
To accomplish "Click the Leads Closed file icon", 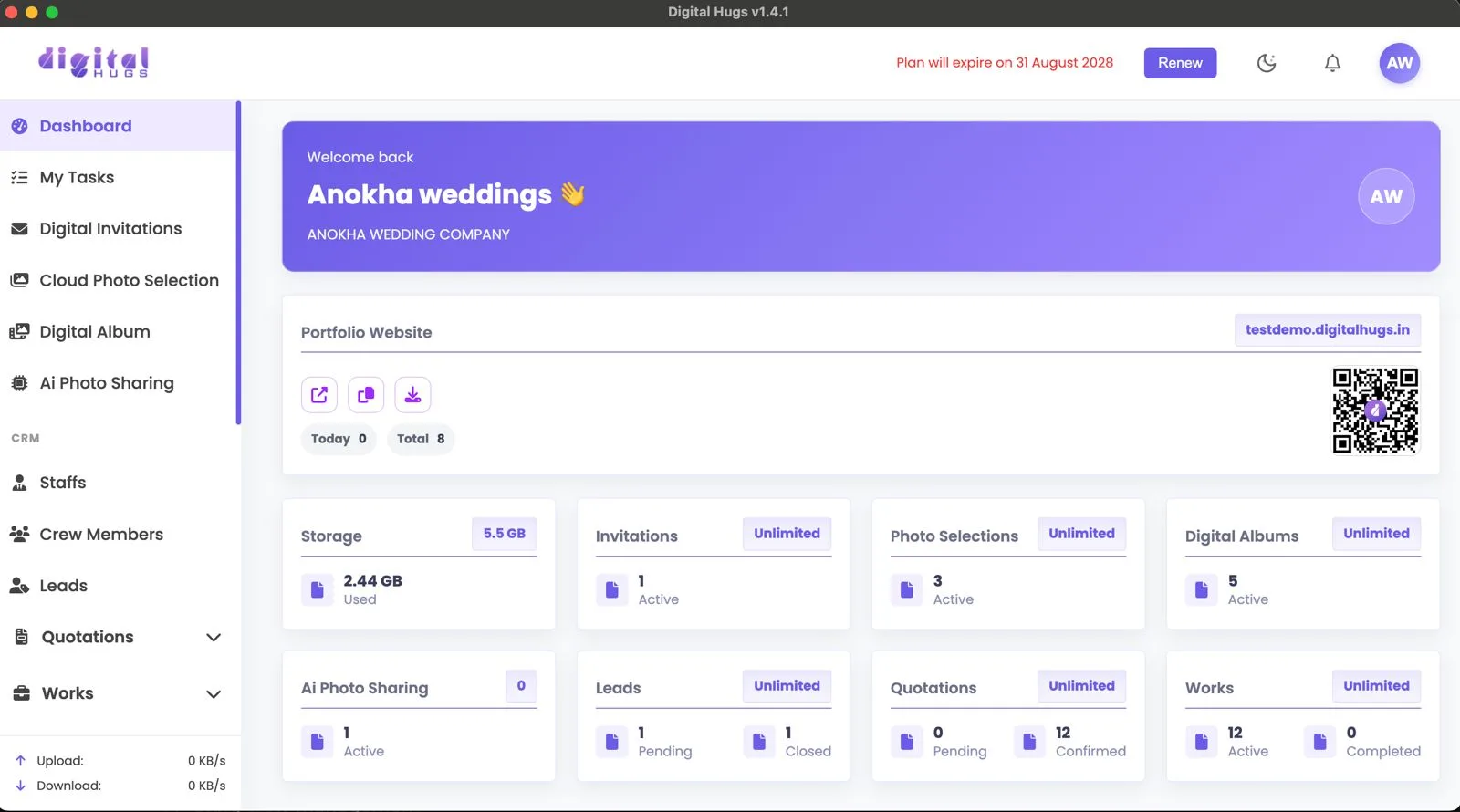I will (x=759, y=742).
